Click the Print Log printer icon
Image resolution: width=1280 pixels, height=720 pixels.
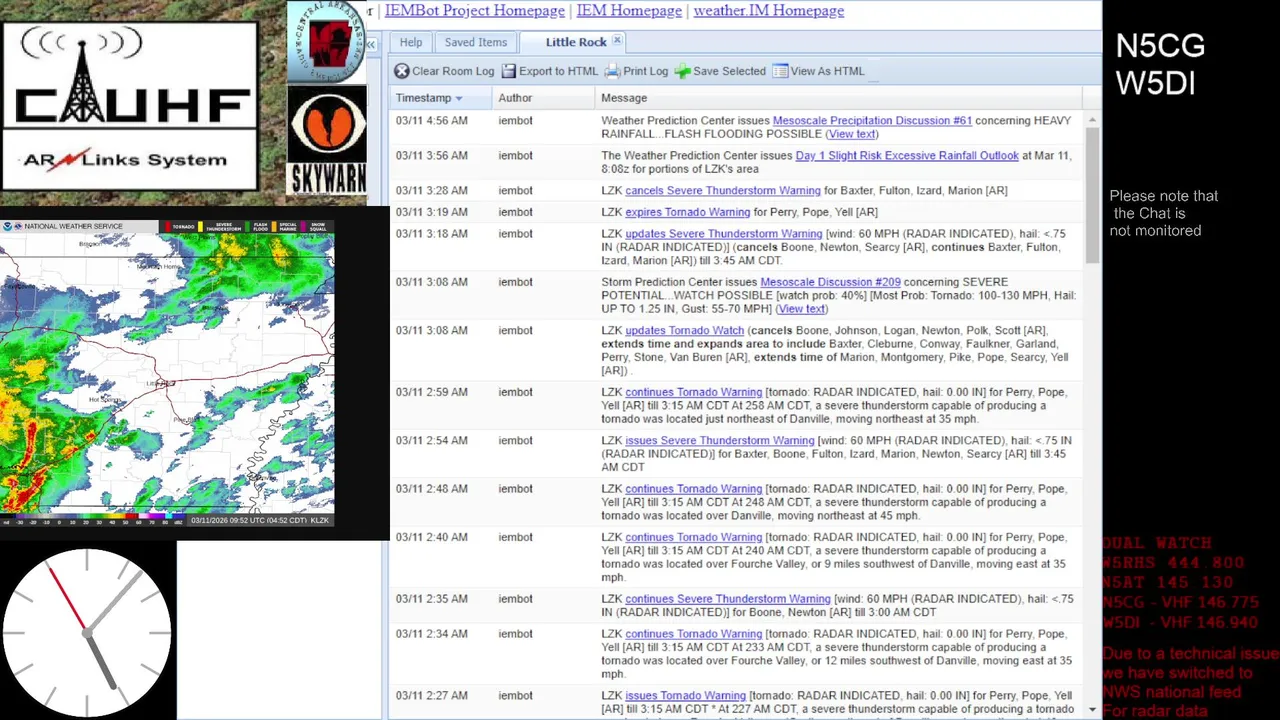click(x=613, y=71)
